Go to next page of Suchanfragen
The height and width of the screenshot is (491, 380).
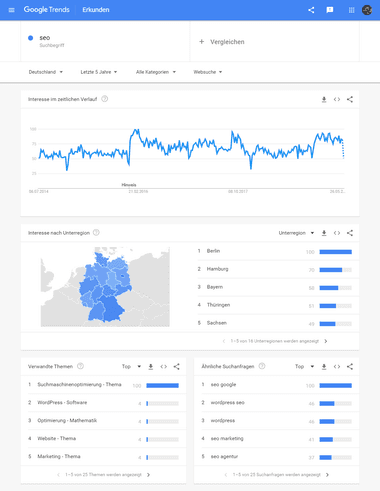tap(327, 475)
